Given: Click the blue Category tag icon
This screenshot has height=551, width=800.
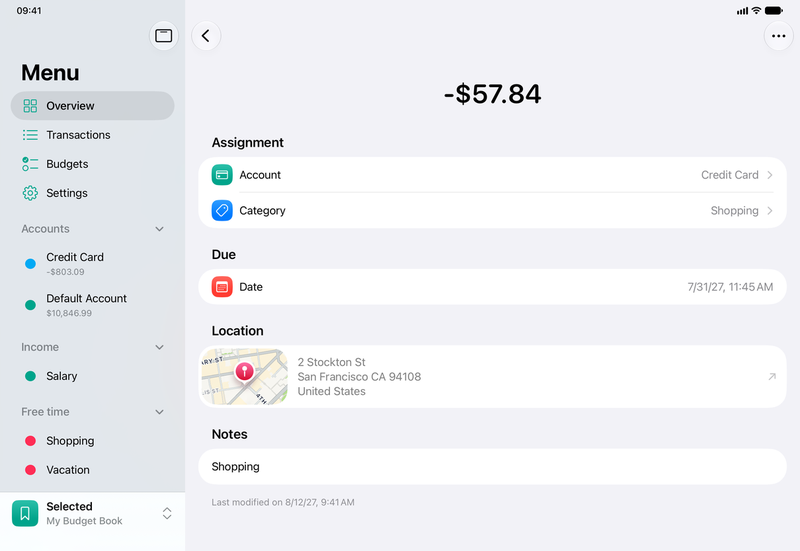Looking at the screenshot, I should (222, 210).
